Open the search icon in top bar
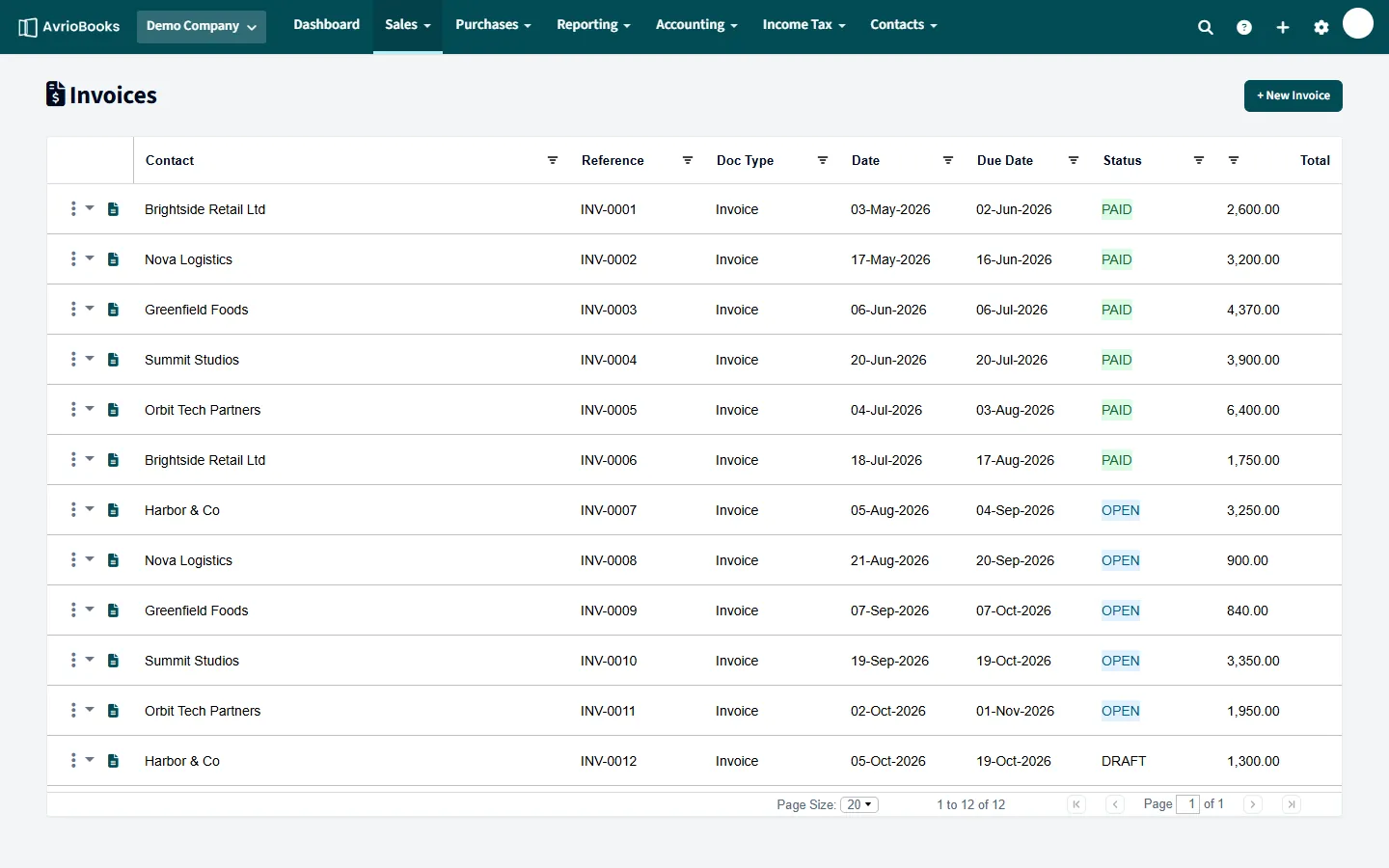Viewport: 1389px width, 868px height. (x=1206, y=28)
